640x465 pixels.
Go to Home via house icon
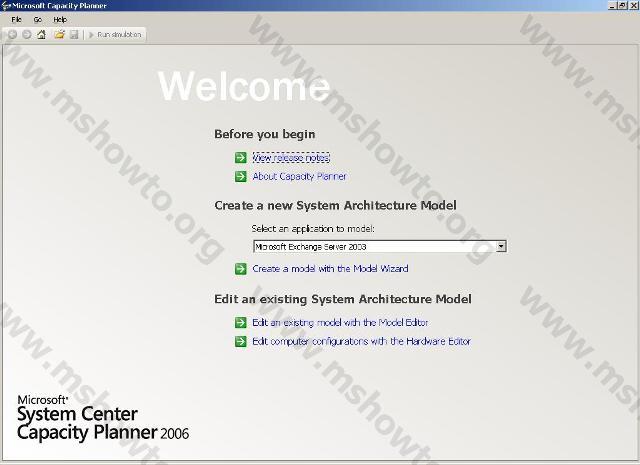41,35
